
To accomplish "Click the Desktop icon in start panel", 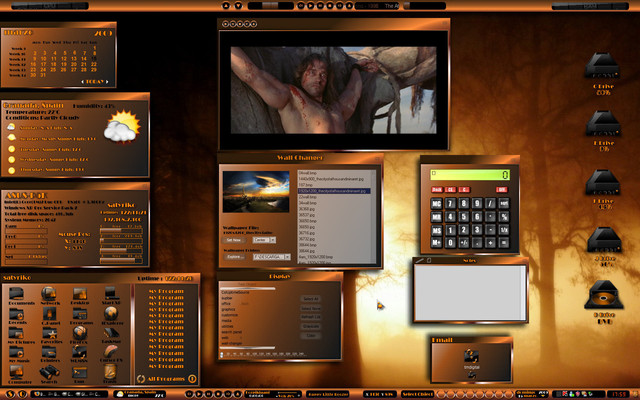I will (80, 293).
